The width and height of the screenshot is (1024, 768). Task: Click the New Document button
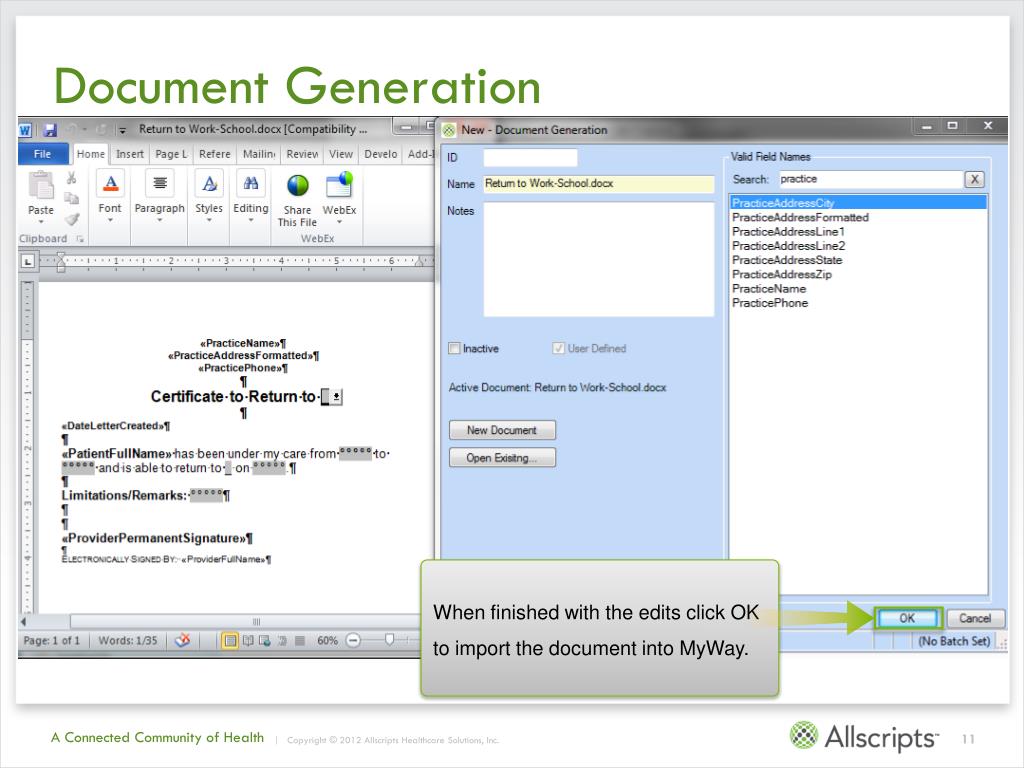pos(502,430)
